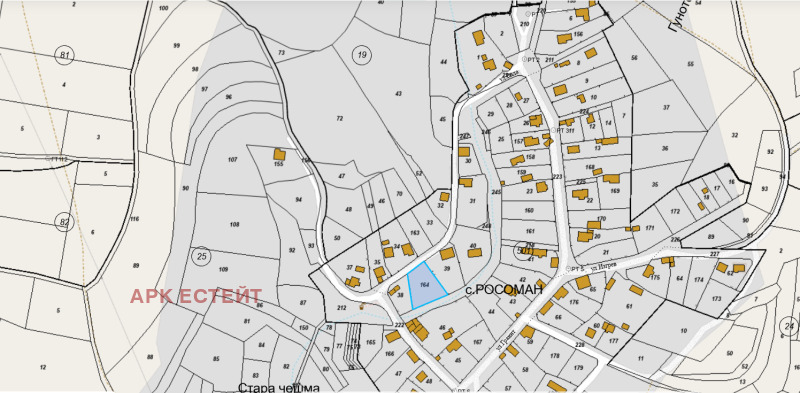Select parcel number 163
800x393 pixels.
[x=415, y=233]
